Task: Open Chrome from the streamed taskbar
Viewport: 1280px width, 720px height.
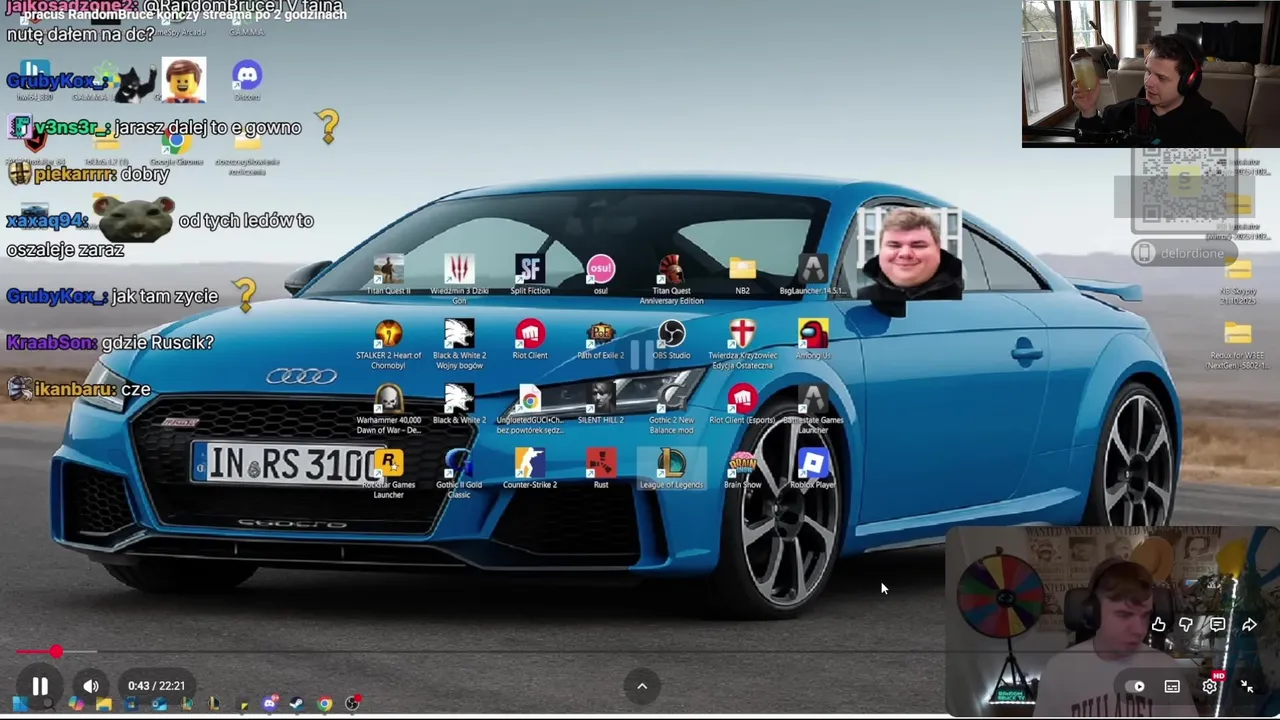Action: (x=325, y=704)
